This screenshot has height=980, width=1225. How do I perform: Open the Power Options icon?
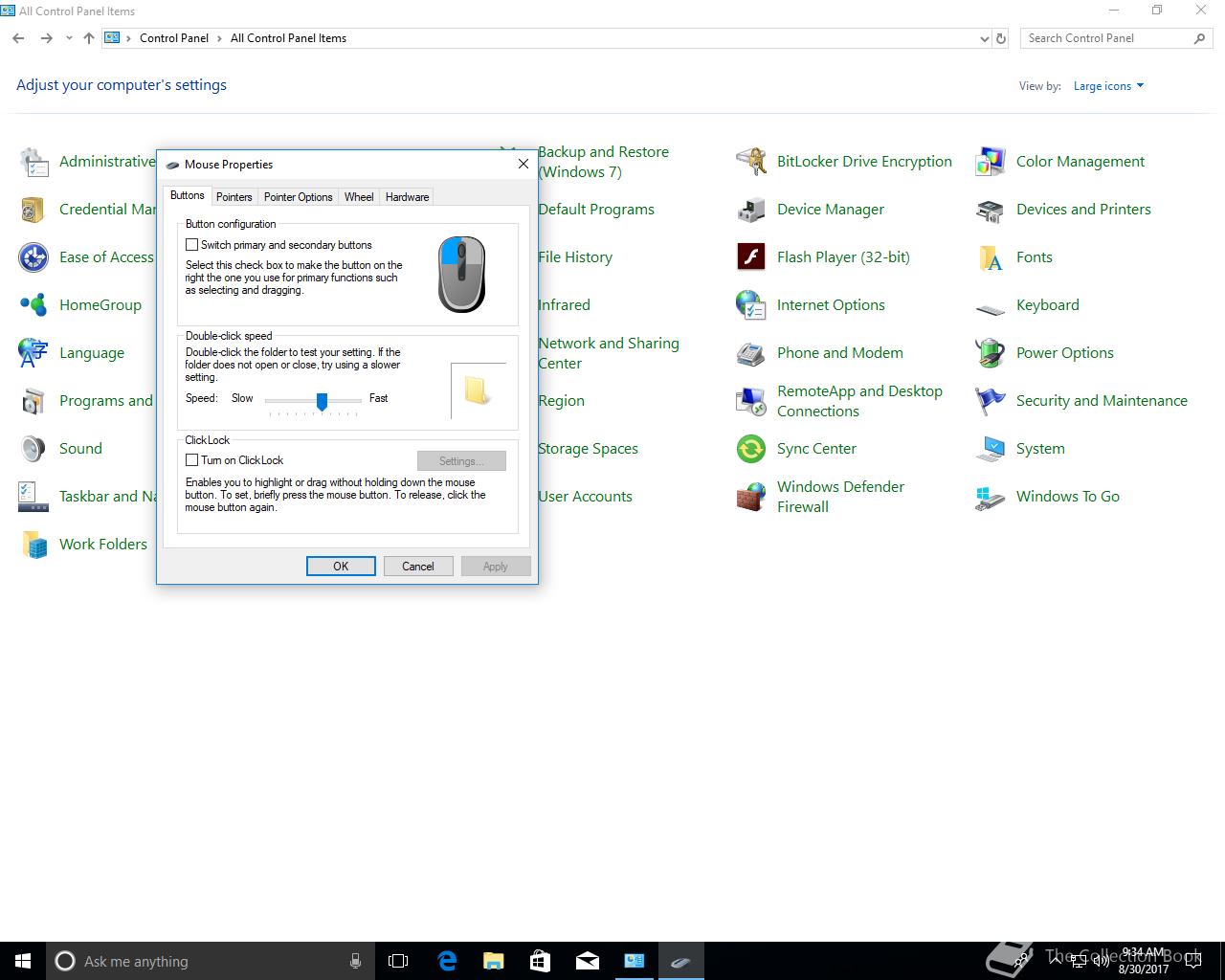(x=990, y=353)
